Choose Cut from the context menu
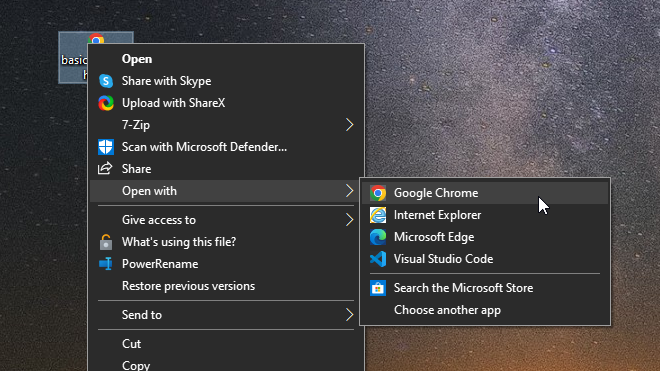This screenshot has height=371, width=660. pos(226,344)
